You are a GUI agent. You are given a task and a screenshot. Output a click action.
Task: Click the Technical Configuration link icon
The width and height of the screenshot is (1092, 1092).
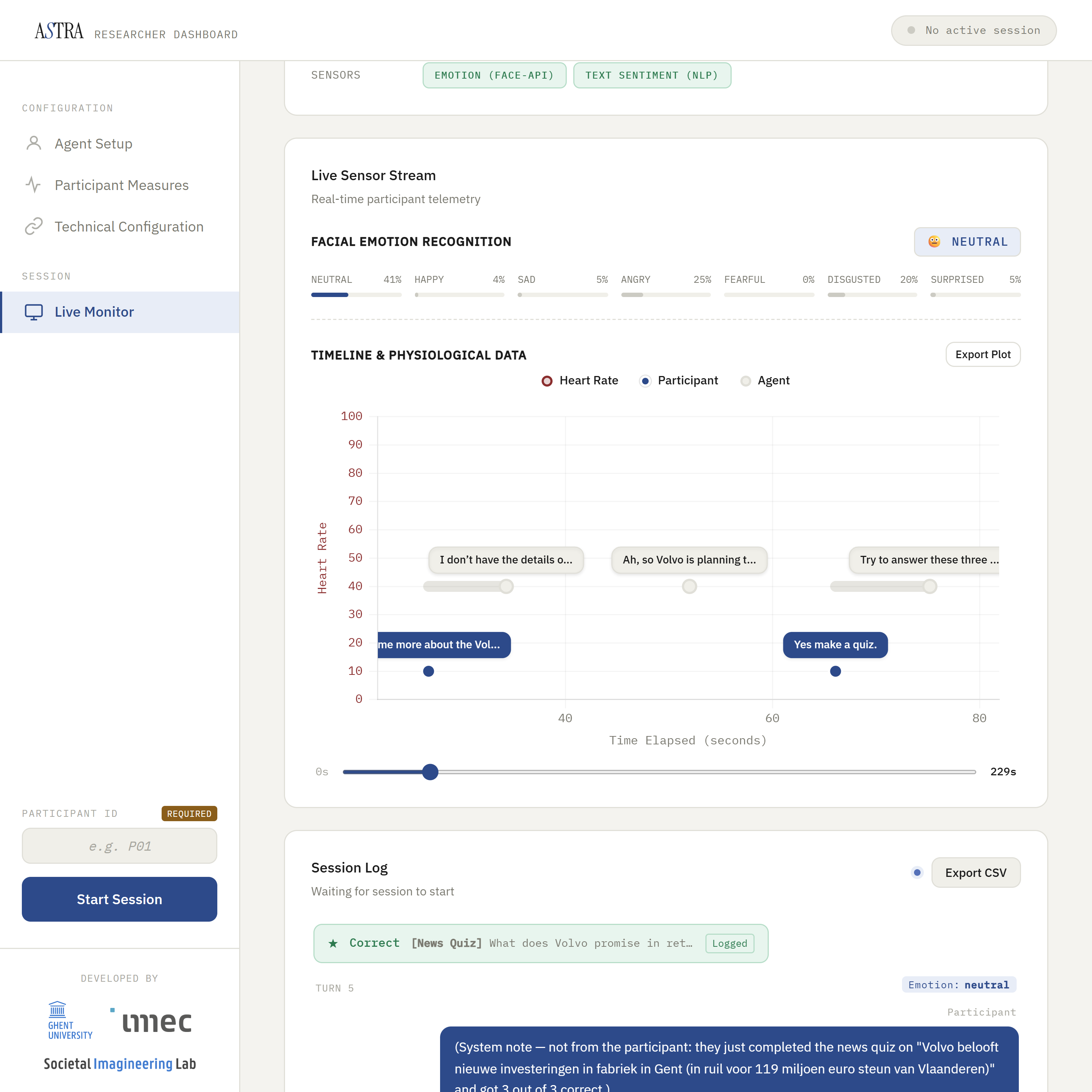click(34, 227)
